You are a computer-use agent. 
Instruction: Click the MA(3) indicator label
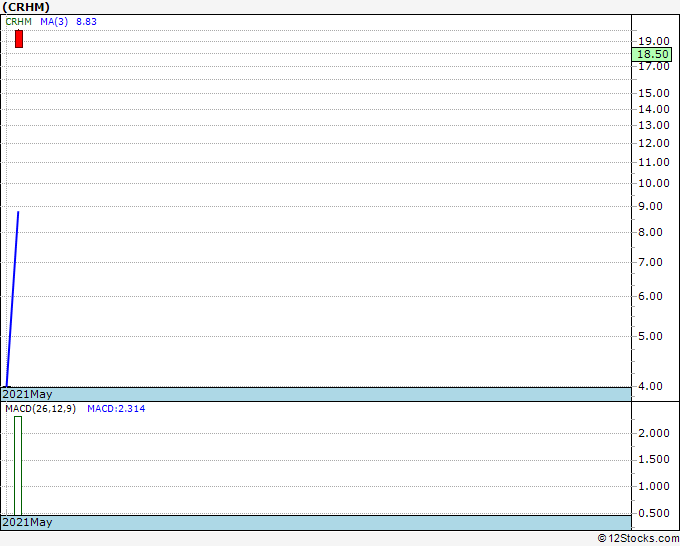54,22
